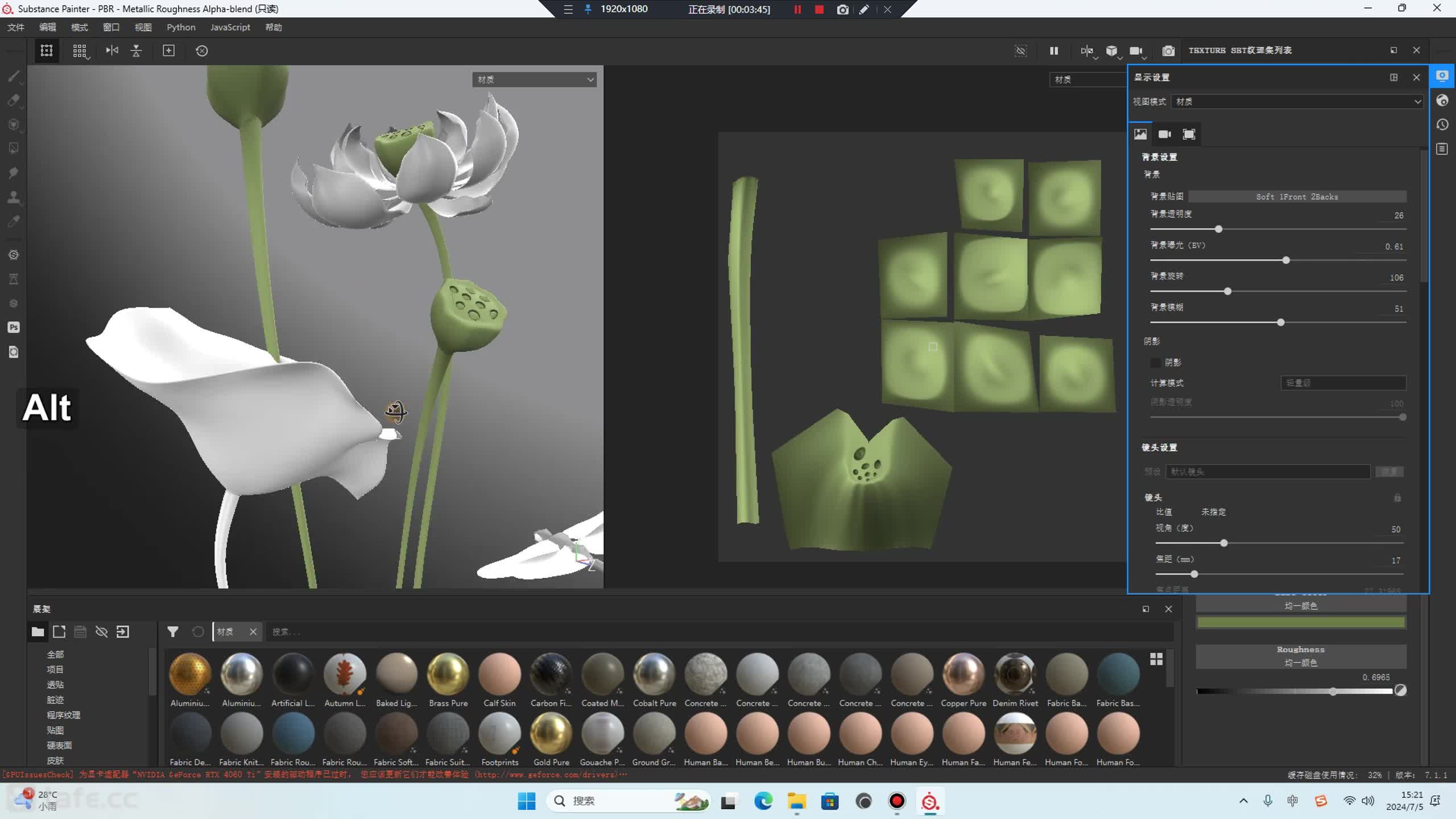
Task: Open the JavaScript menu
Action: (x=230, y=27)
